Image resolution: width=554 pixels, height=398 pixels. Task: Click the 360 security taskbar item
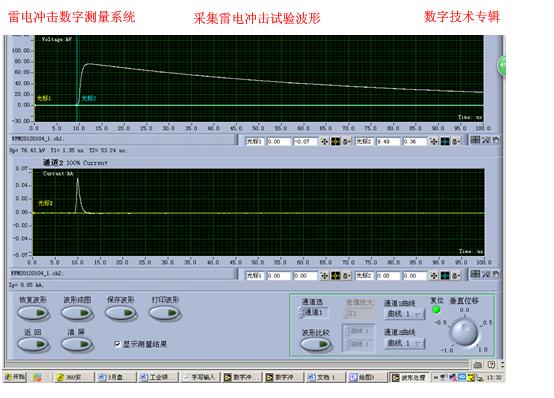click(74, 377)
